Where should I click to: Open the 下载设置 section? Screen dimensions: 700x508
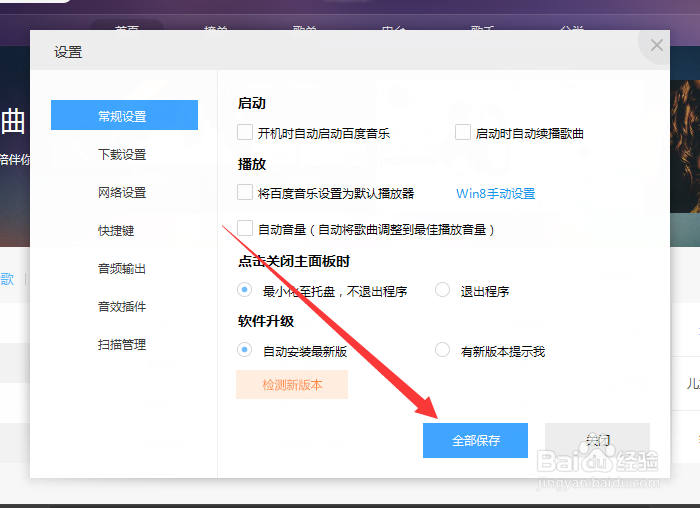tap(122, 154)
